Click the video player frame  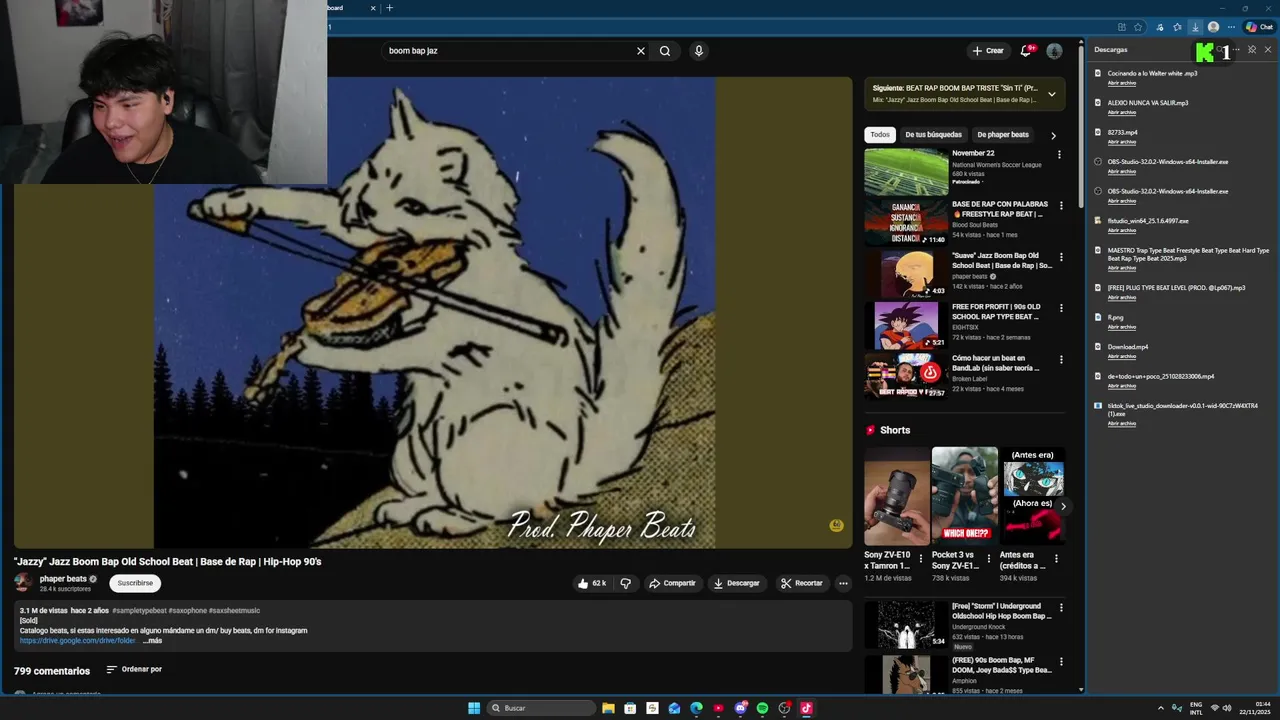[433, 313]
